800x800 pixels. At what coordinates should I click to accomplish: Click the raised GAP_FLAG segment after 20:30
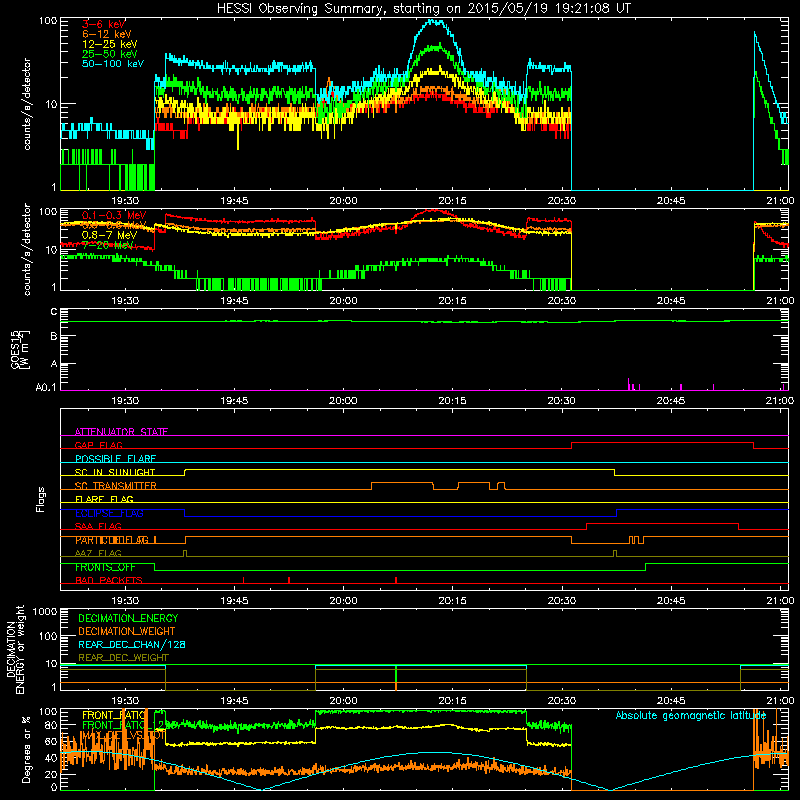tap(663, 443)
